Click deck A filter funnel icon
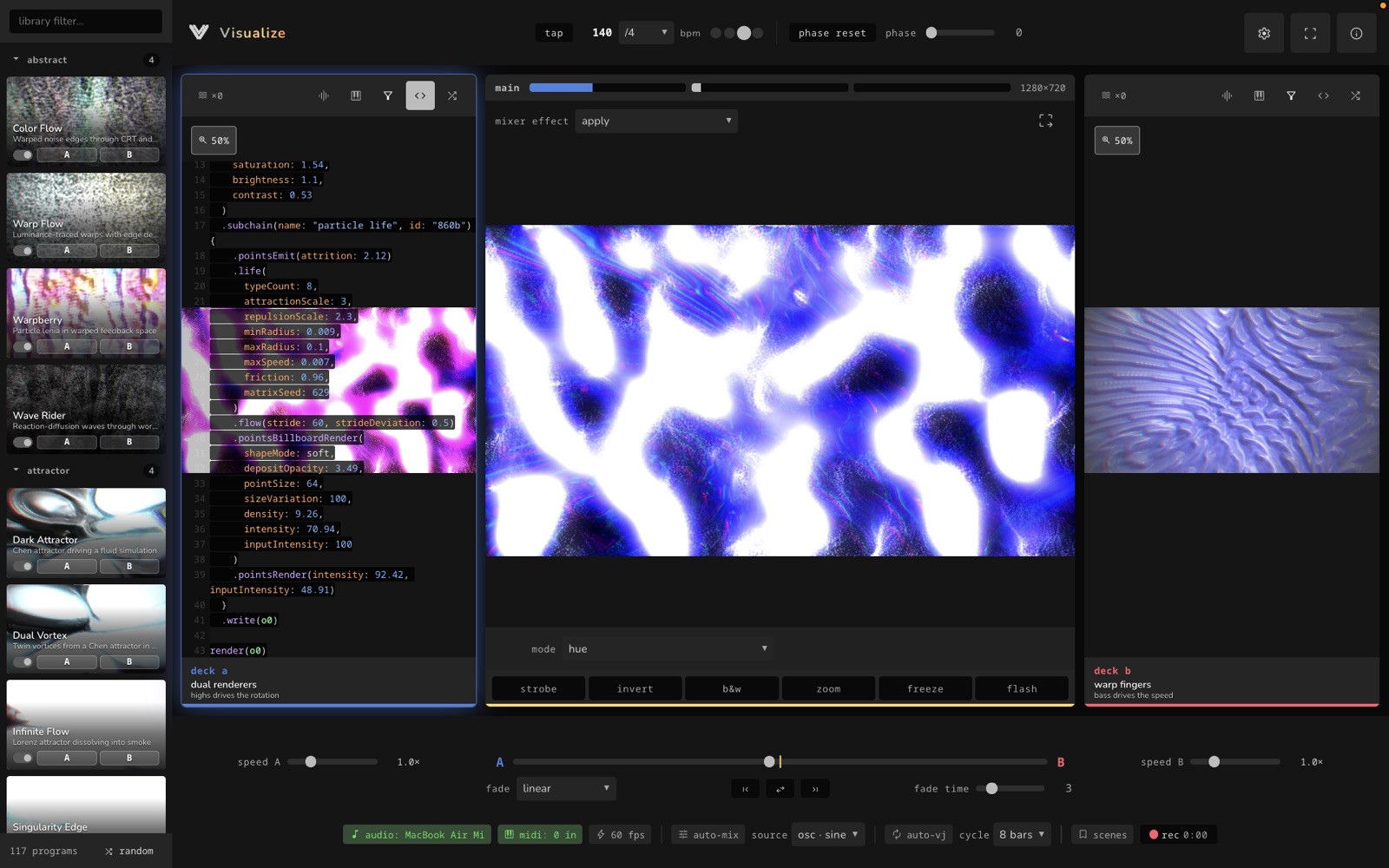This screenshot has height=868, width=1389. point(388,95)
